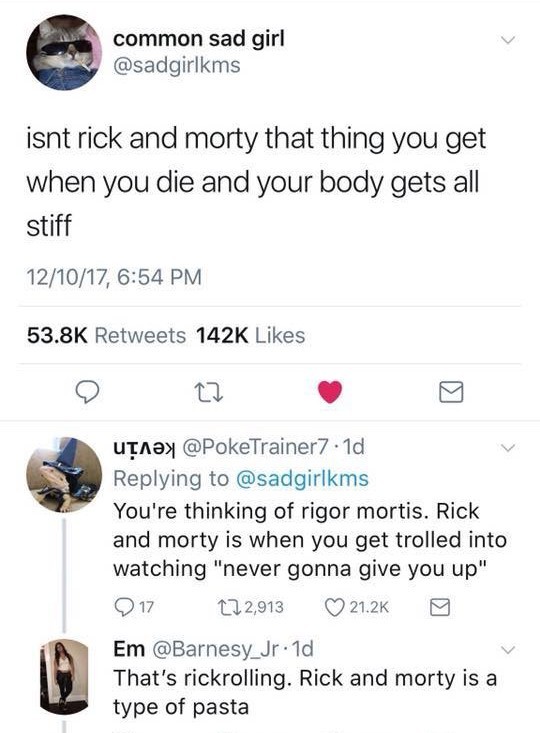Visit the @Barnesy_Jr profile handle
Image resolution: width=540 pixels, height=733 pixels.
pos(215,649)
